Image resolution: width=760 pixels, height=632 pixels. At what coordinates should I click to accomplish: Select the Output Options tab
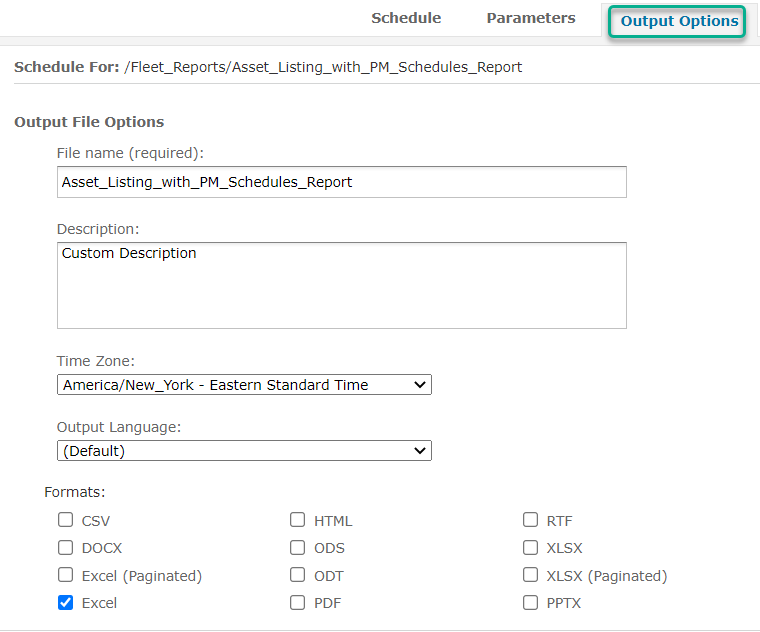[x=678, y=21]
